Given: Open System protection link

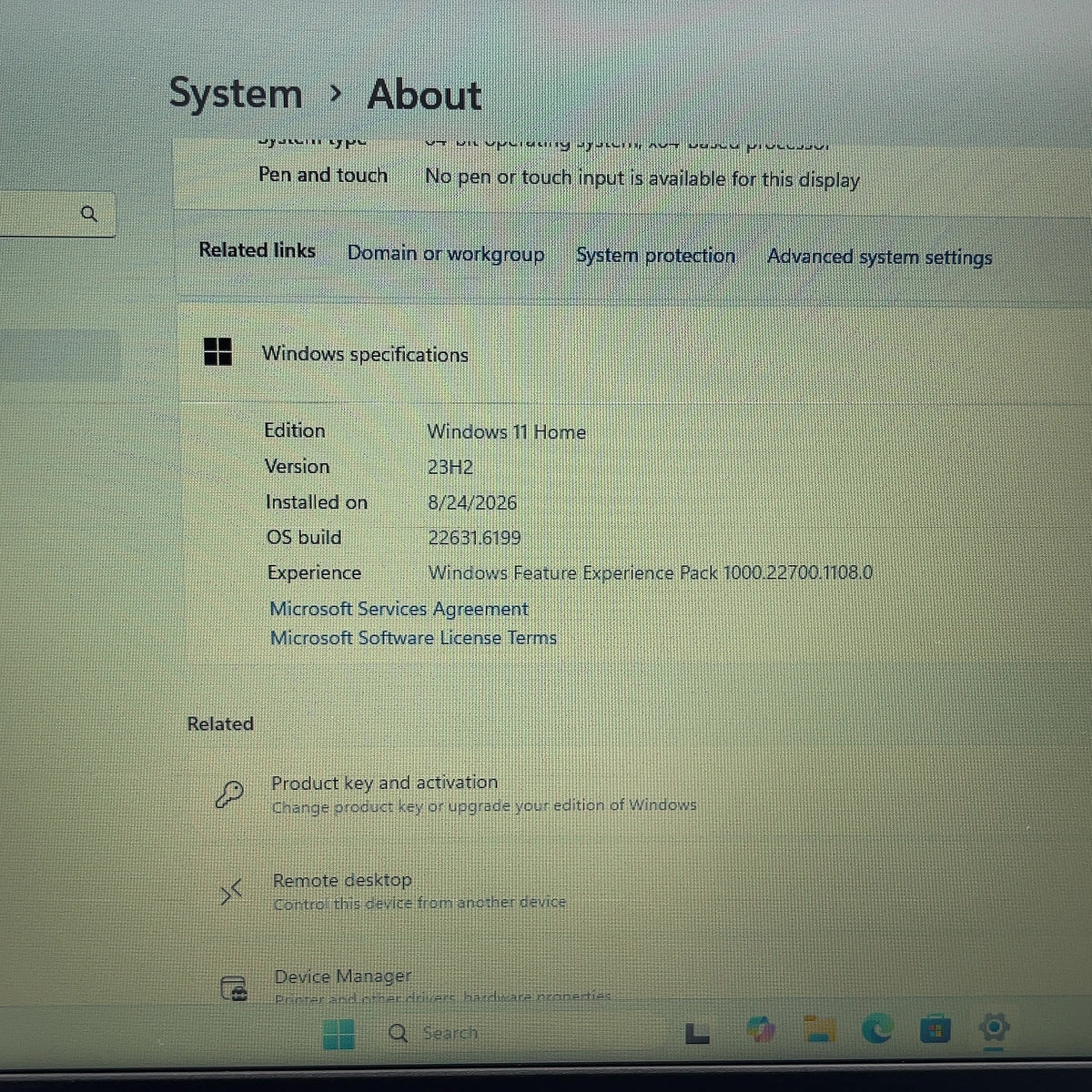Looking at the screenshot, I should click(x=655, y=256).
